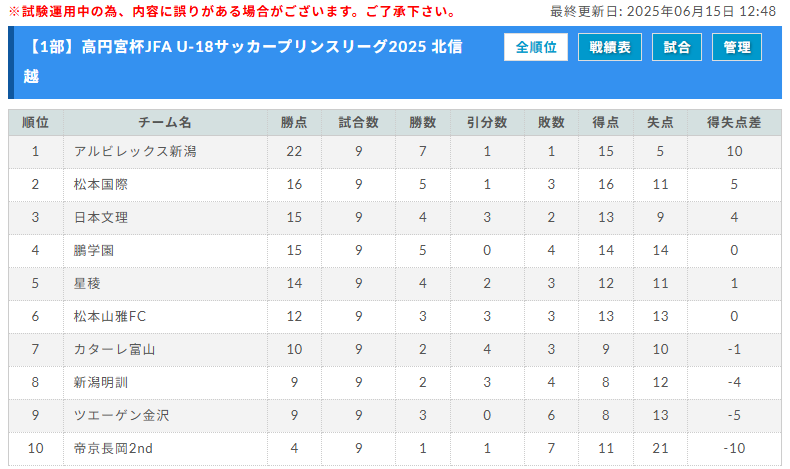Image resolution: width=790 pixels, height=469 pixels.
Task: Click the チーム名 column header
Action: (x=165, y=122)
